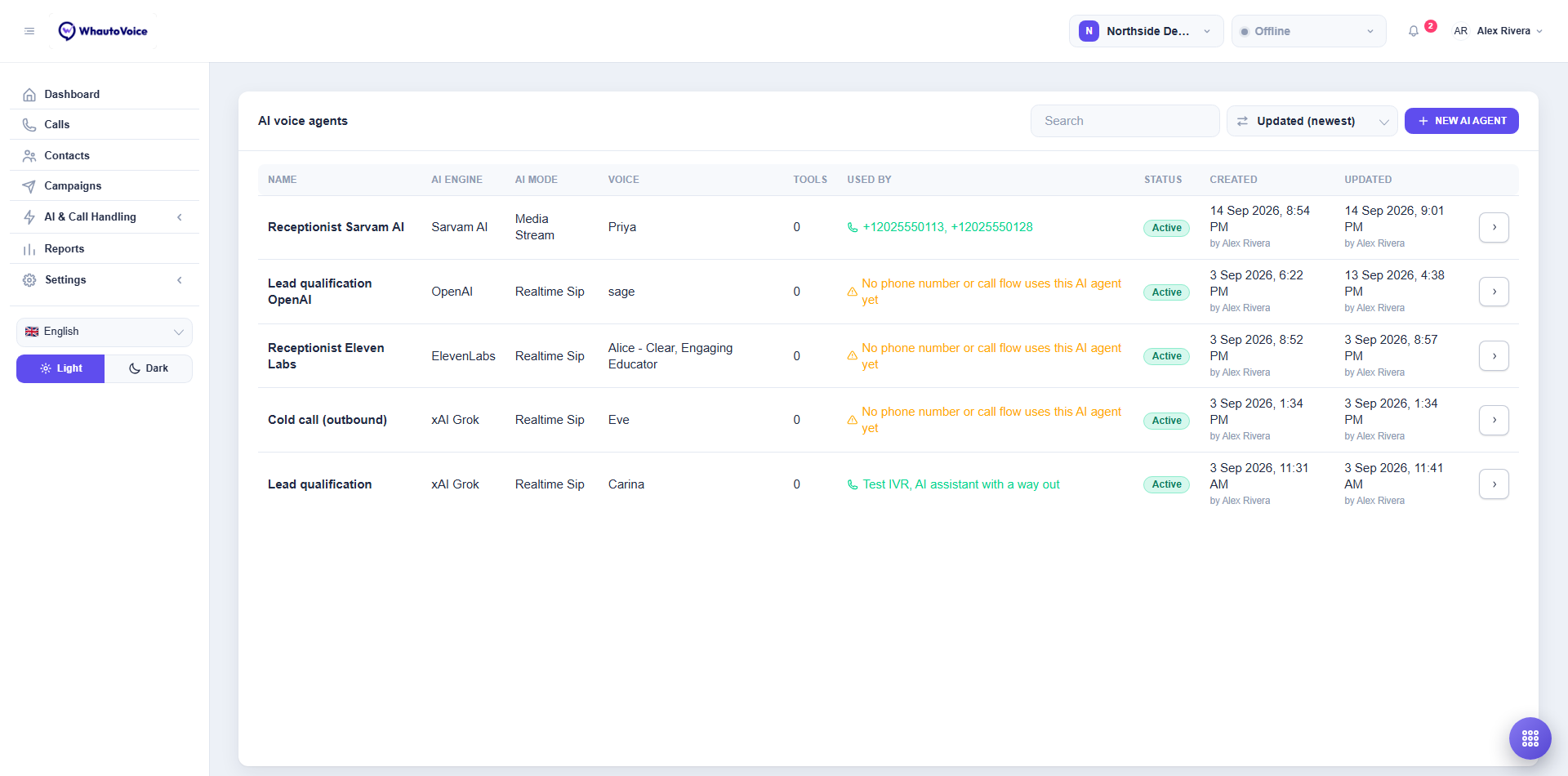Click the AI & Call Handling lightning icon

pos(29,217)
